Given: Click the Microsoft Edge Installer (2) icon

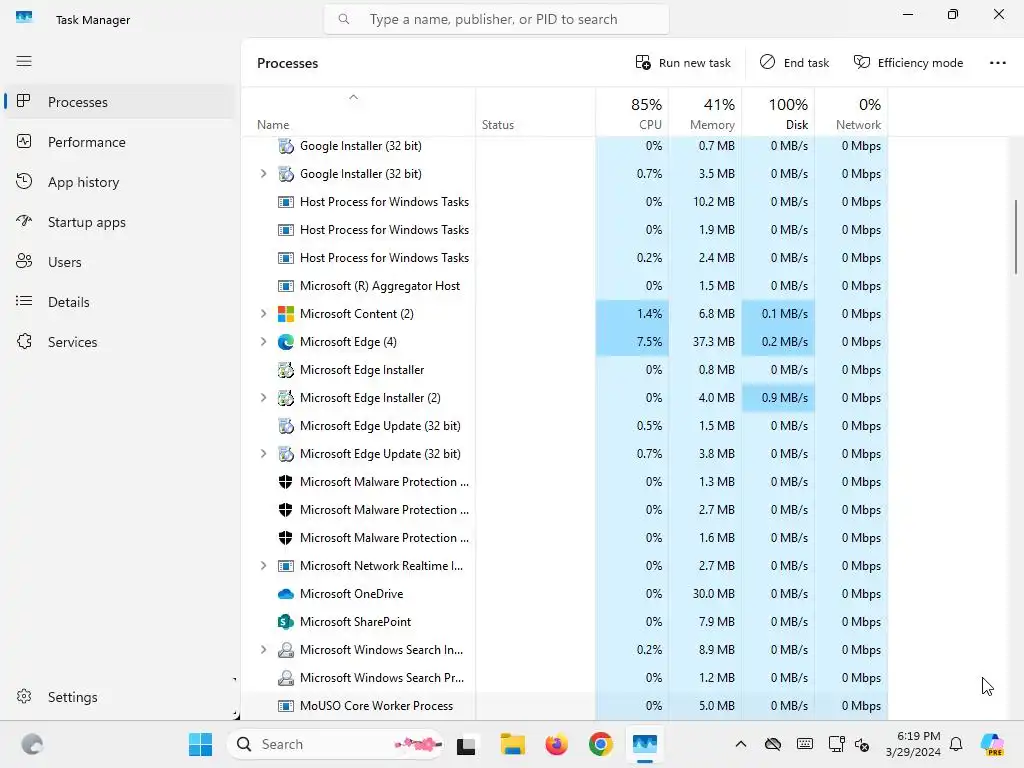Looking at the screenshot, I should point(285,398).
